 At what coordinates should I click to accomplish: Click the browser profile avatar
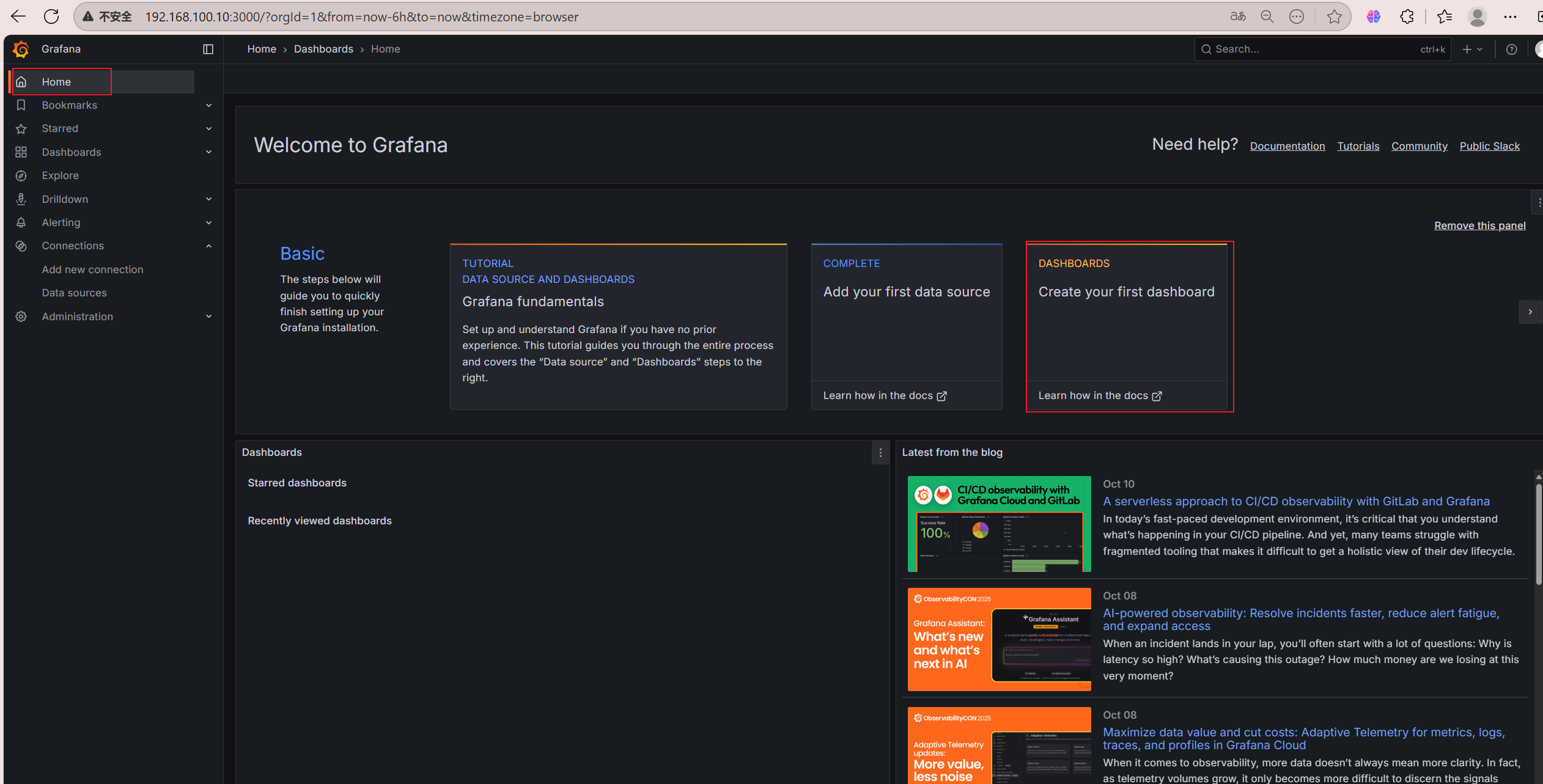click(1478, 16)
